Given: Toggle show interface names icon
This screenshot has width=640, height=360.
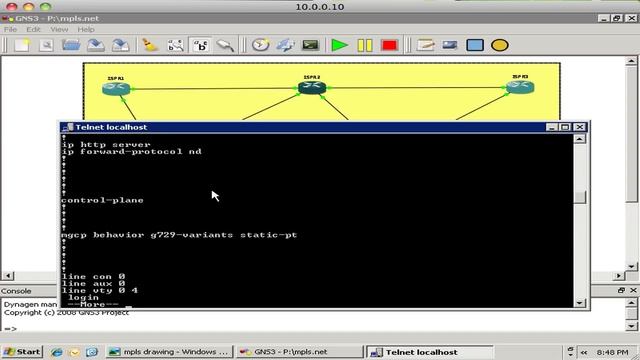Looking at the screenshot, I should point(176,45).
